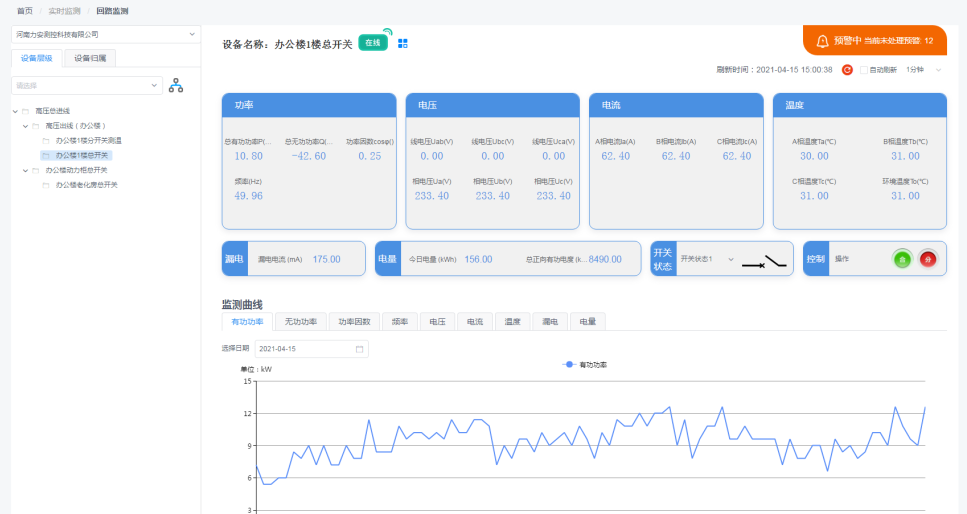The height and width of the screenshot is (514, 967).
Task: Select the 频率 curve tab
Action: [400, 321]
